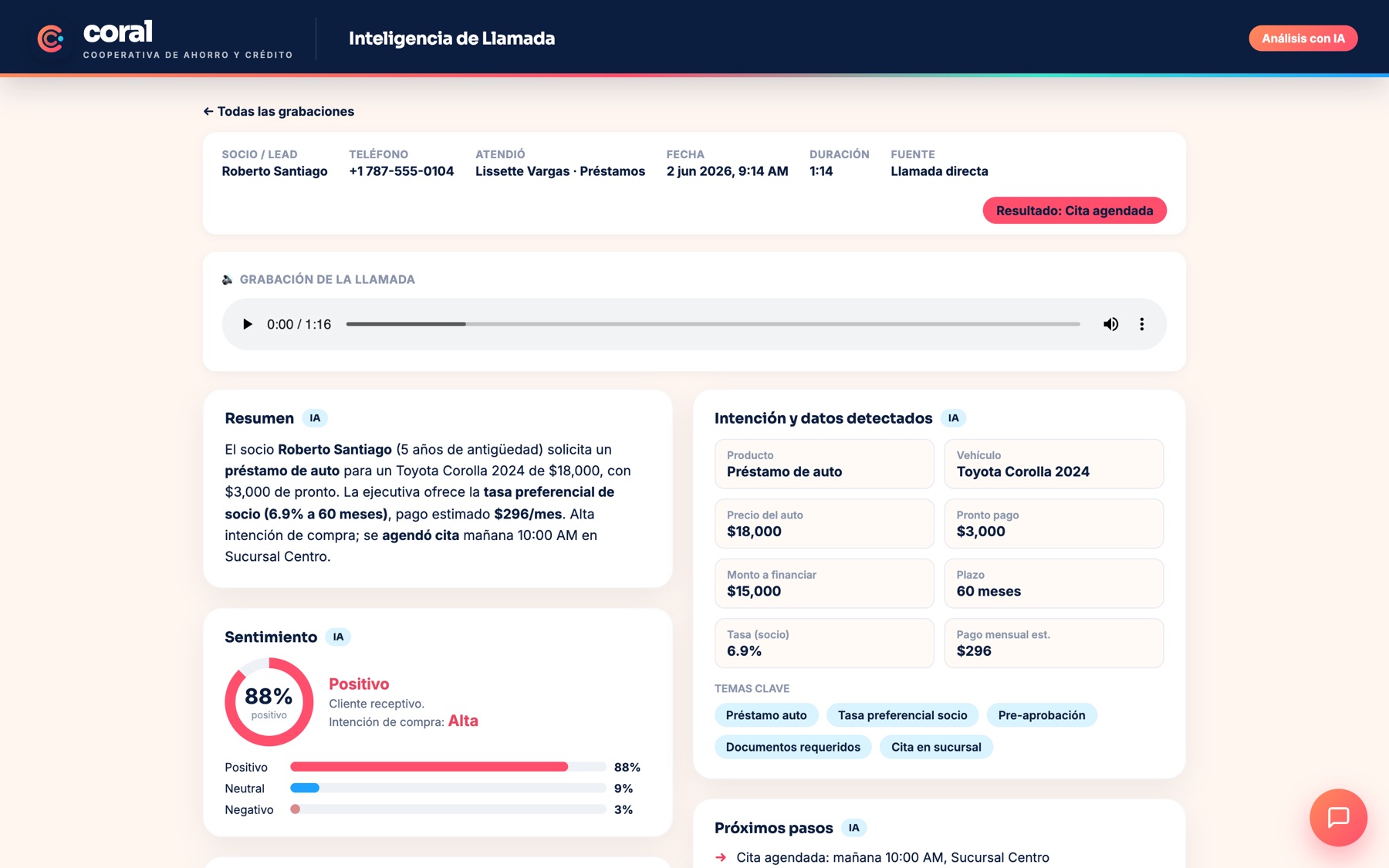Click the IA badge beside Resumen
This screenshot has width=1389, height=868.
[315, 418]
